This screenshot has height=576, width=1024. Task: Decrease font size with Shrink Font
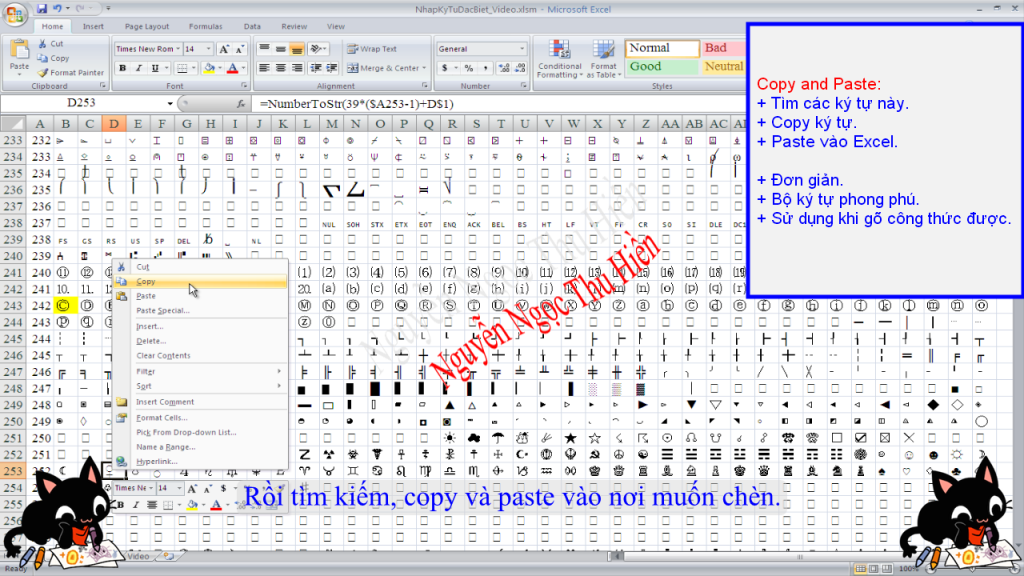point(240,49)
